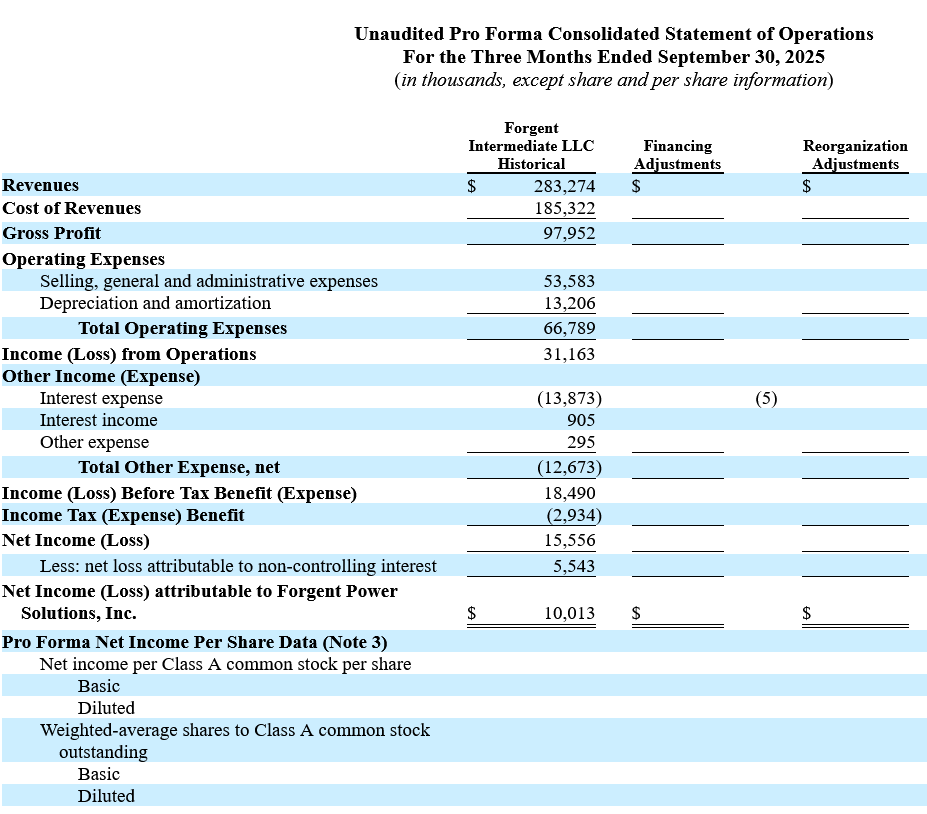Select the Other expense row label
This screenshot has height=814, width=927.
(94, 442)
